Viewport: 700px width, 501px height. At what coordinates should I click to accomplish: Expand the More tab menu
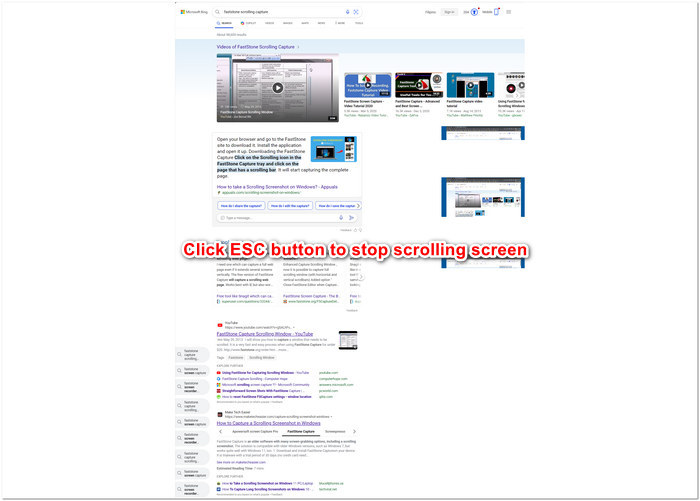tap(340, 23)
